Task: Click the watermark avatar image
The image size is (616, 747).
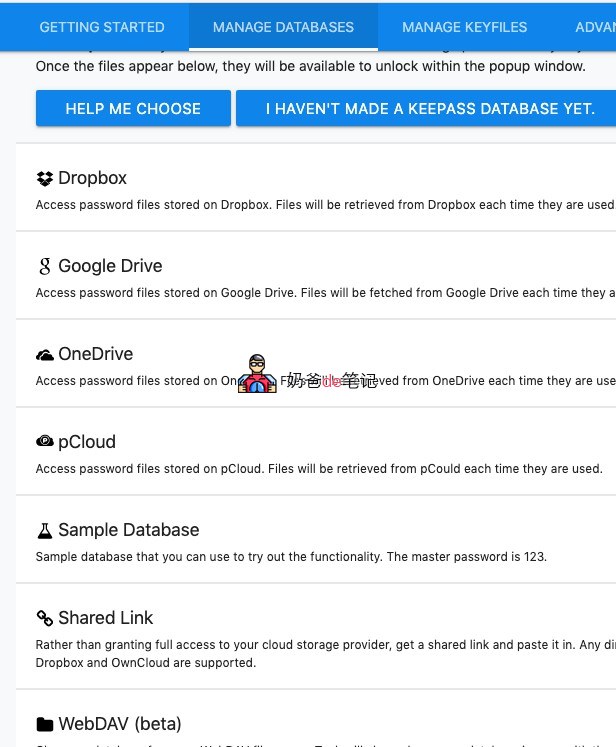Action: 257,374
